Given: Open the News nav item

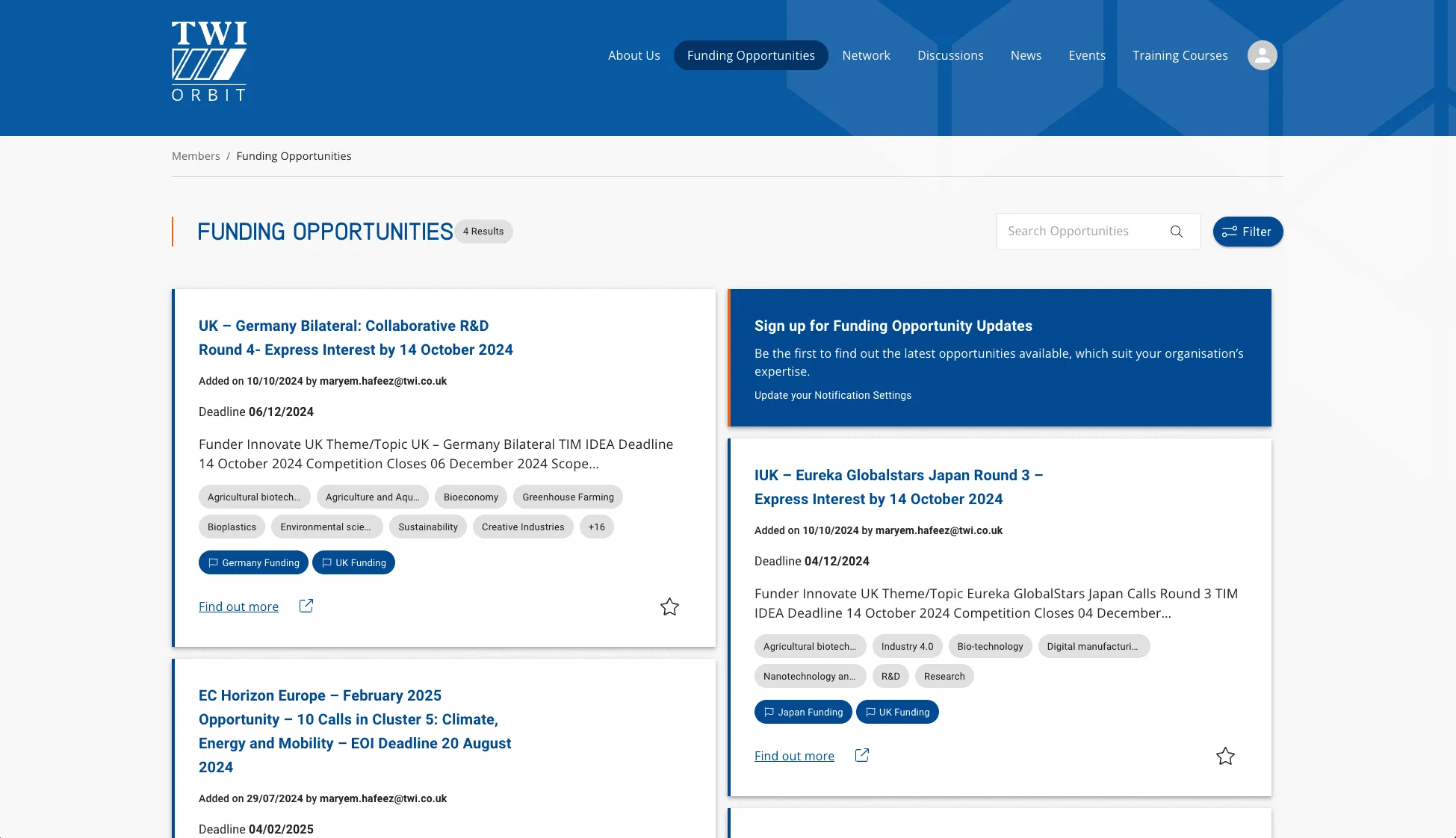Looking at the screenshot, I should [1026, 55].
